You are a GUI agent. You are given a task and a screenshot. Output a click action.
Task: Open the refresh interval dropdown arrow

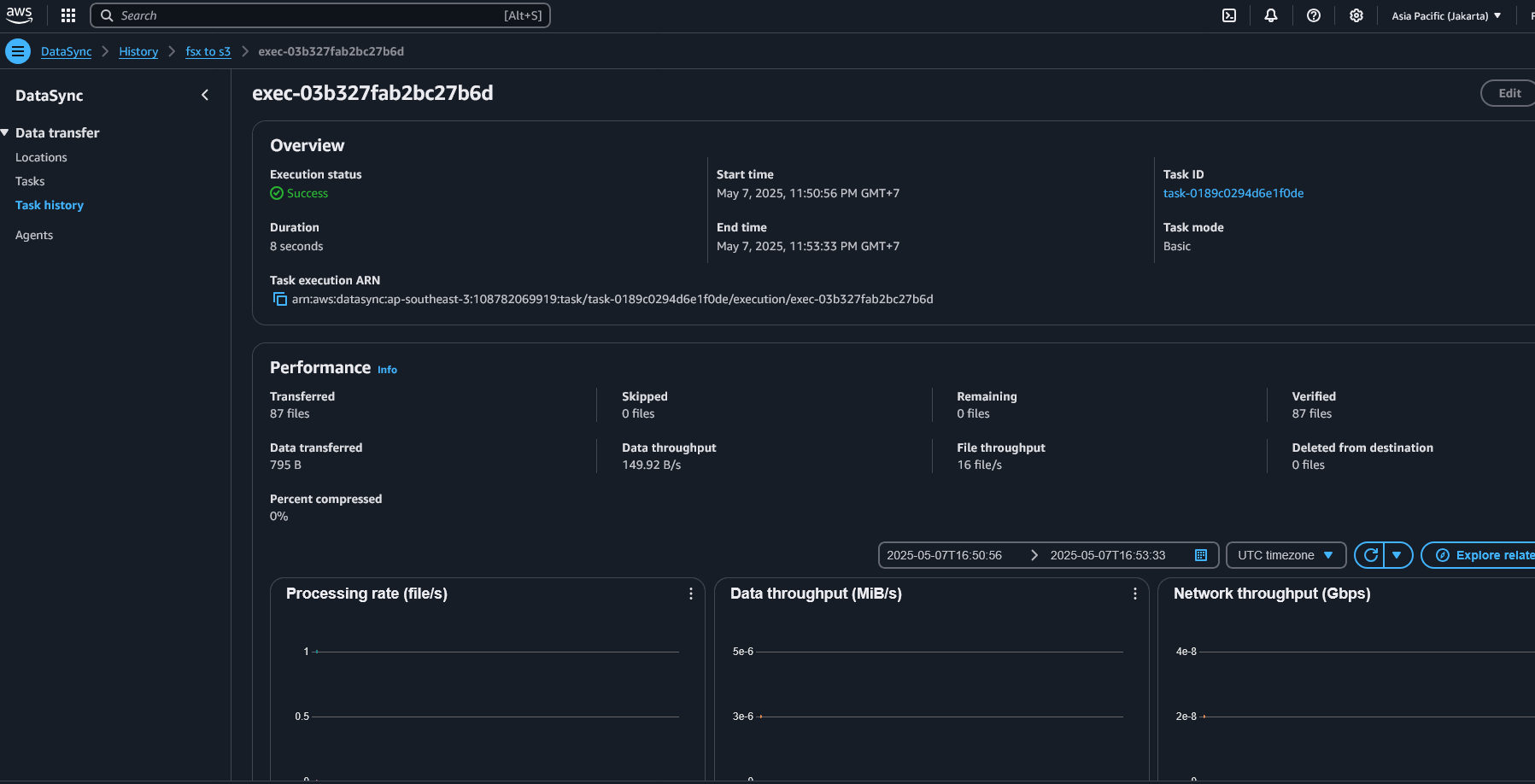(x=1397, y=555)
